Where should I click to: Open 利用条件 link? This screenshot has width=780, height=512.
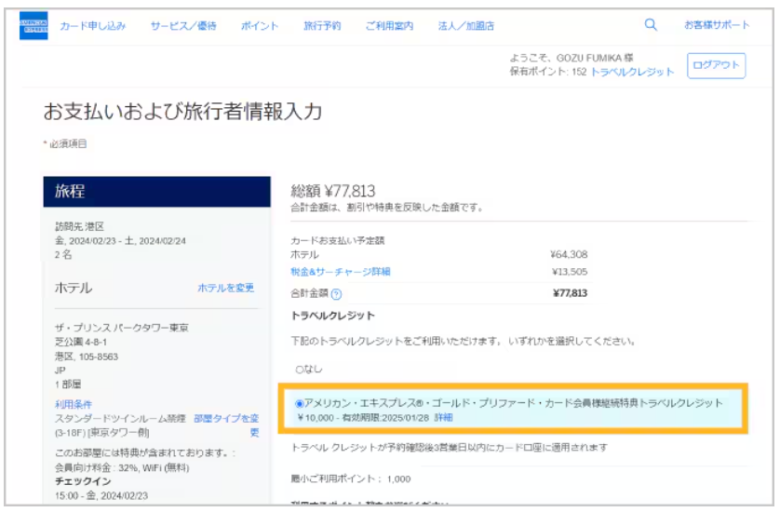(74, 404)
